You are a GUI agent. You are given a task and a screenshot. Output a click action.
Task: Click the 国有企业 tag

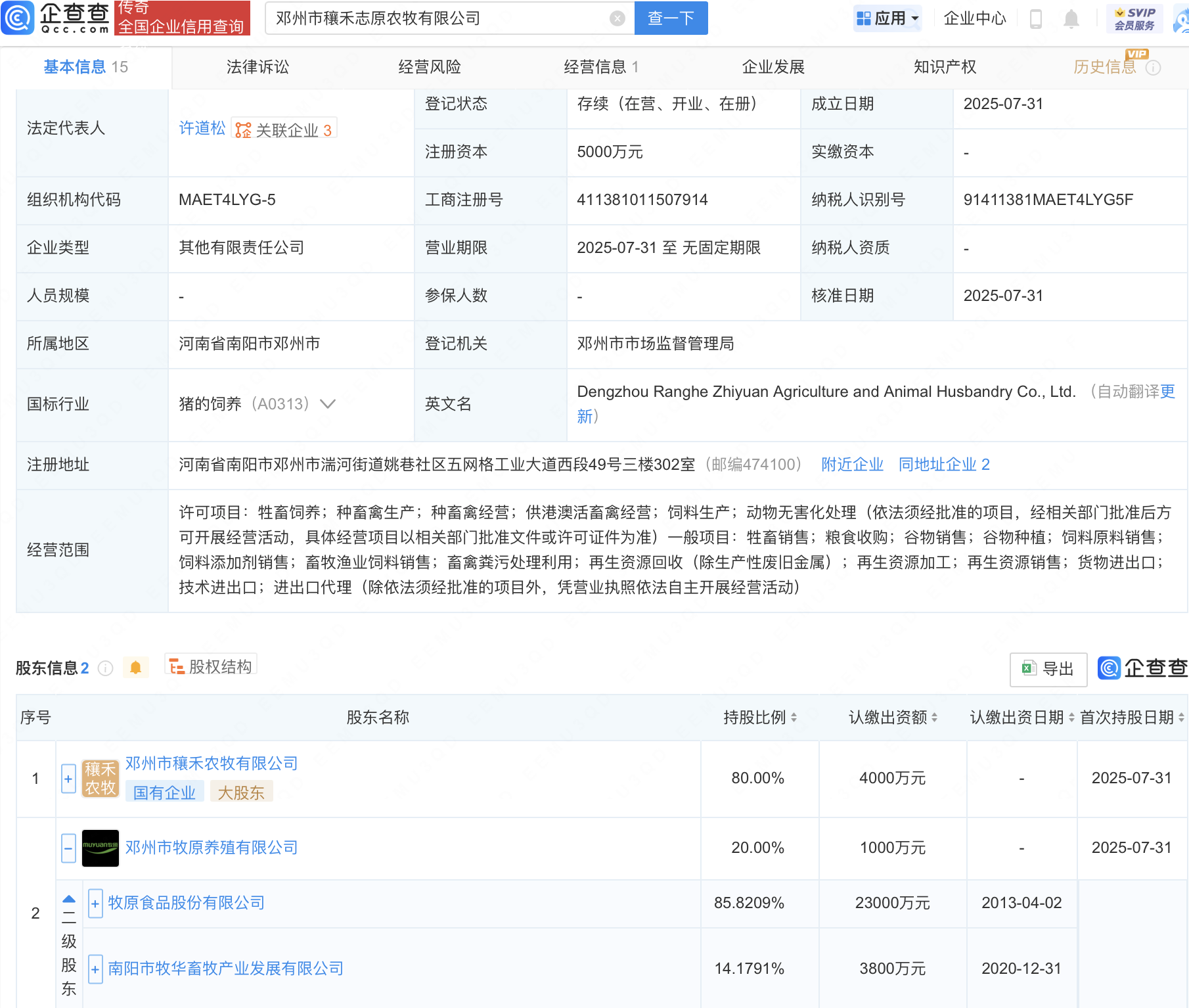coord(164,792)
